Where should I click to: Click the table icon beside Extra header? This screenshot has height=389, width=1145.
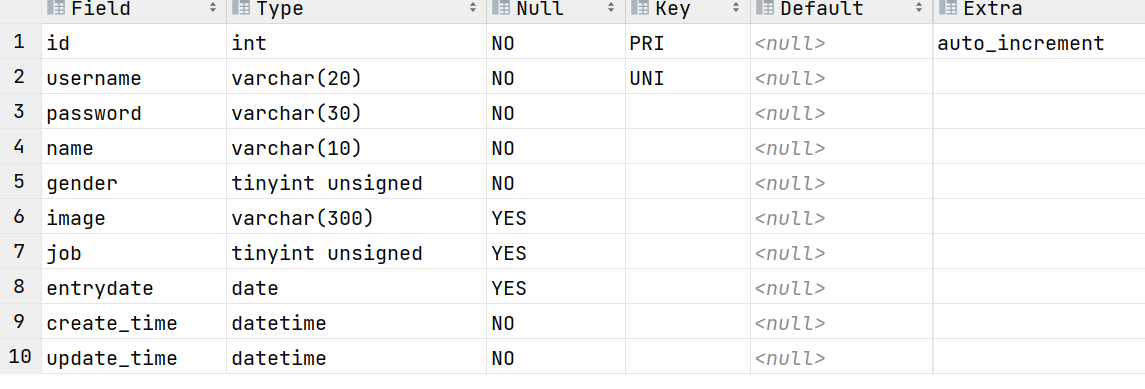949,8
